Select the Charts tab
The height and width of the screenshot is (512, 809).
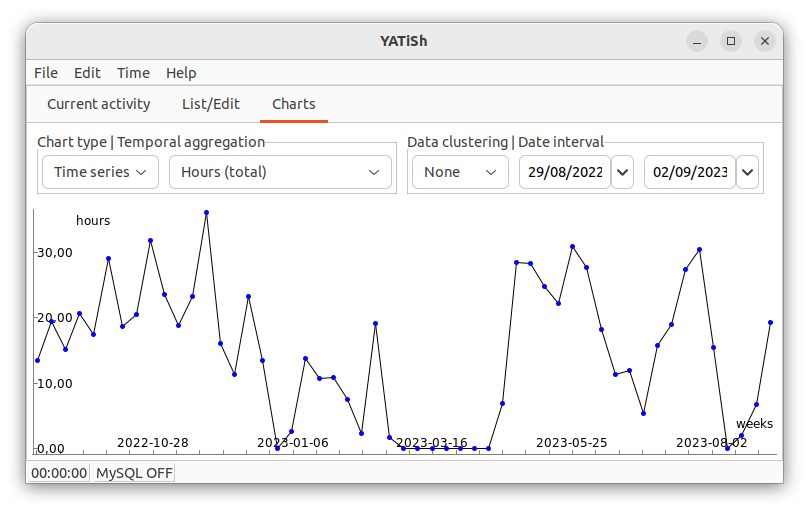tap(294, 104)
